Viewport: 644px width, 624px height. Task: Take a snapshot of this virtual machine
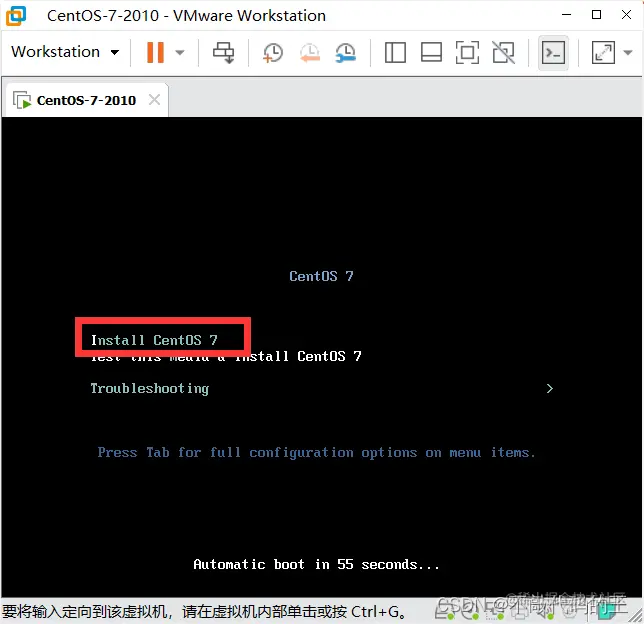tap(273, 53)
